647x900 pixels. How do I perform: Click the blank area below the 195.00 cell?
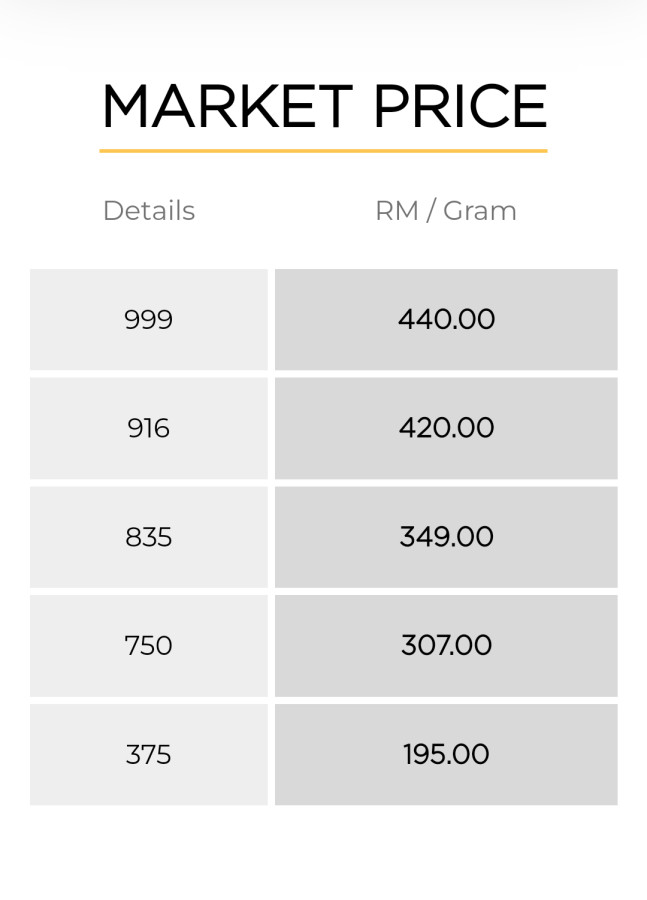[x=446, y=850]
